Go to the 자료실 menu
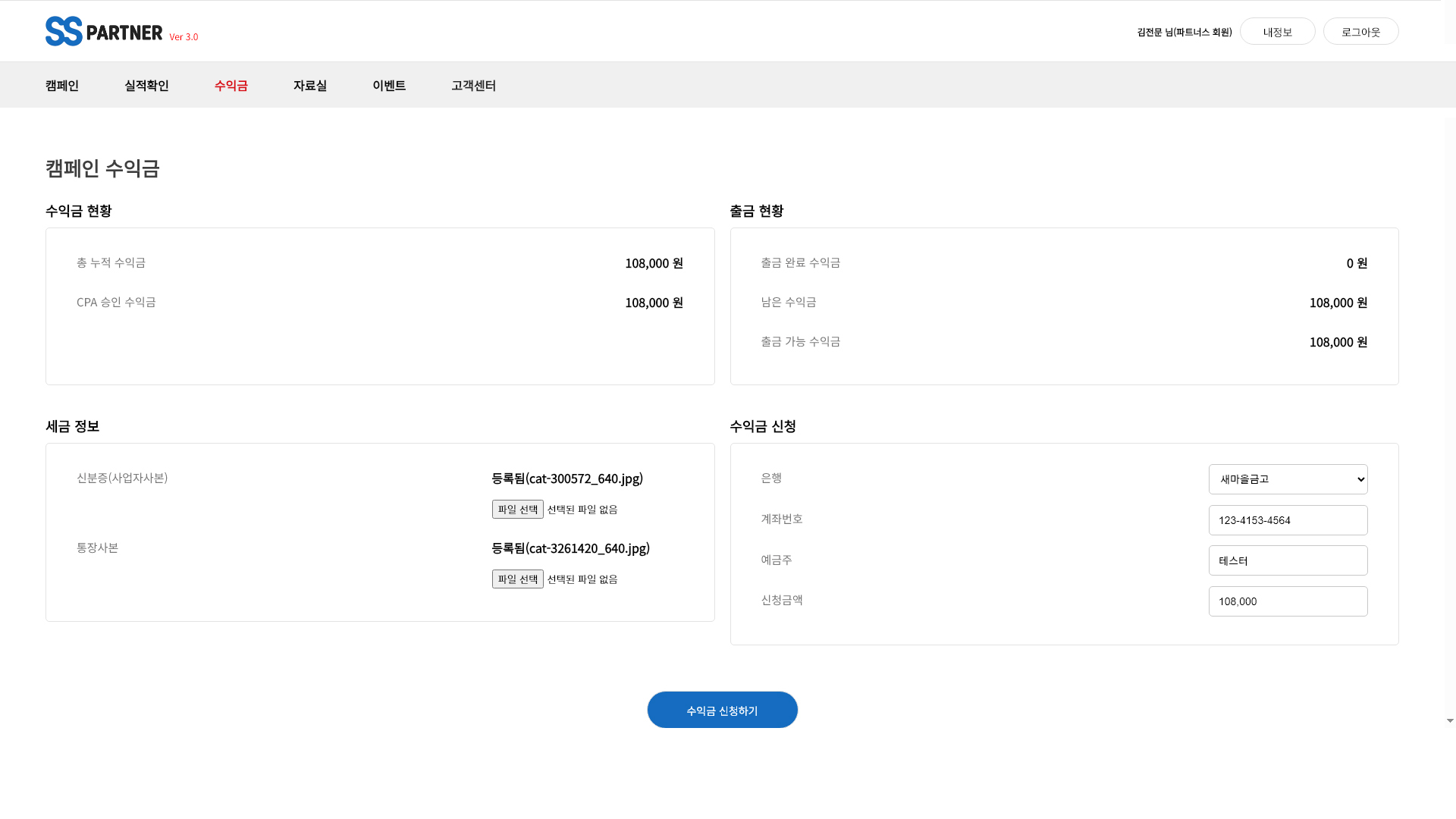 [310, 86]
